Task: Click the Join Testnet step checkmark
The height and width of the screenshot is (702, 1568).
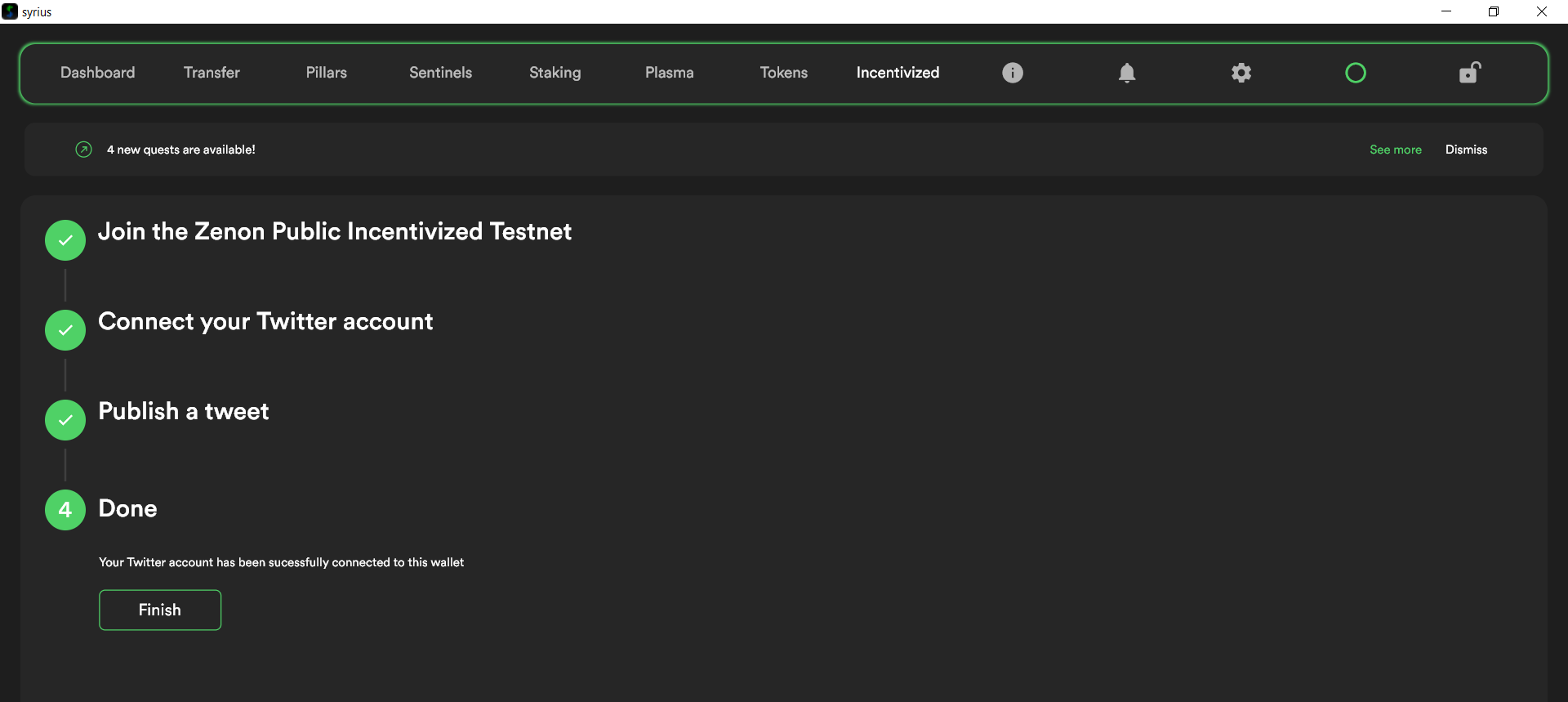Action: 65,240
